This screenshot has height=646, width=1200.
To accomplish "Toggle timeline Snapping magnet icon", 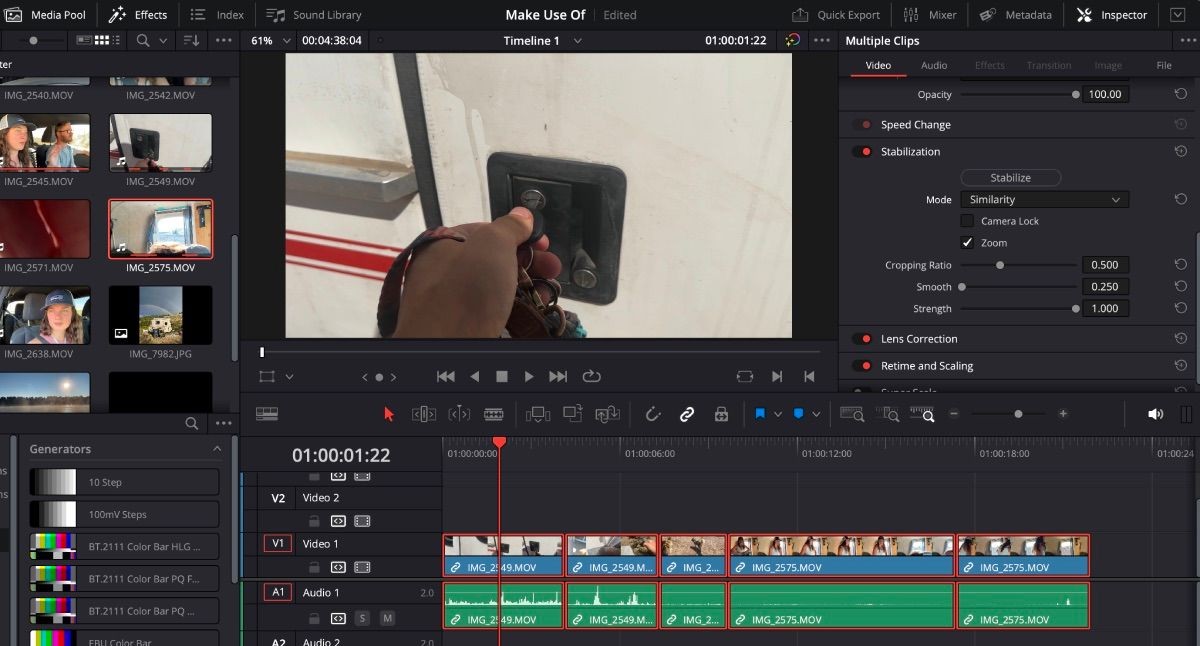I will [653, 414].
